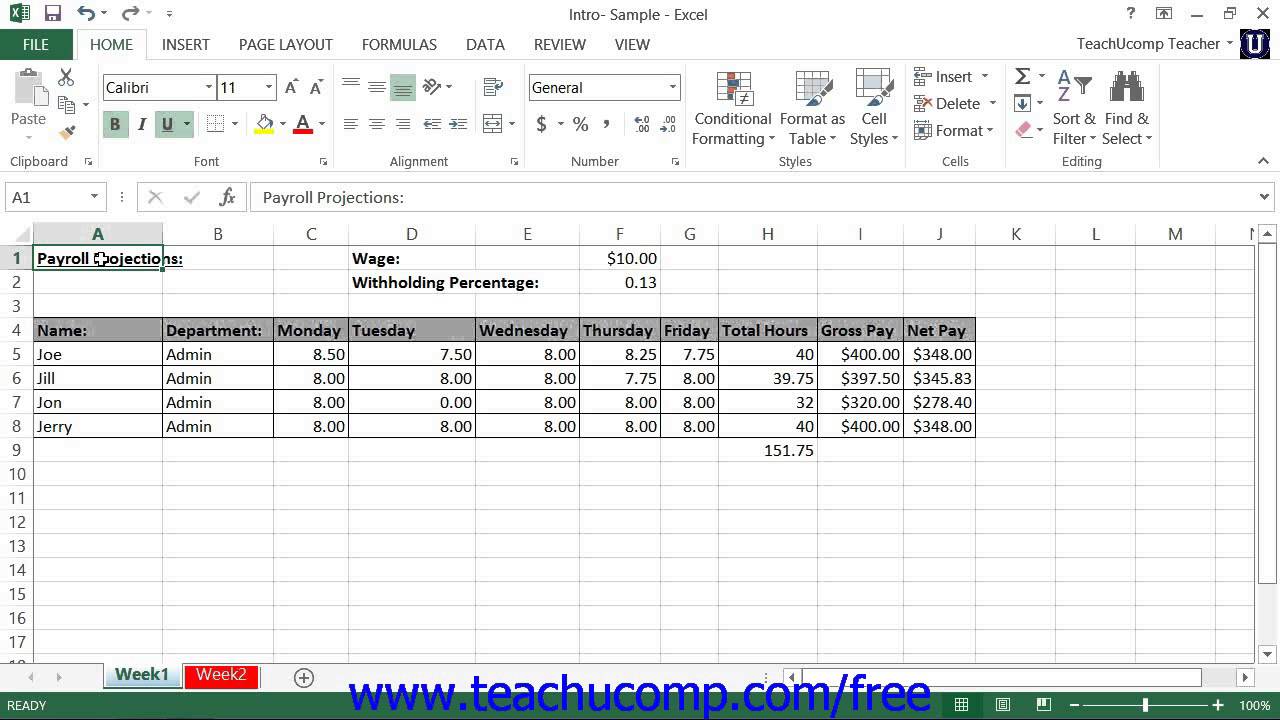This screenshot has width=1280, height=720.
Task: Toggle Italic formatting
Action: pyautogui.click(x=141, y=124)
